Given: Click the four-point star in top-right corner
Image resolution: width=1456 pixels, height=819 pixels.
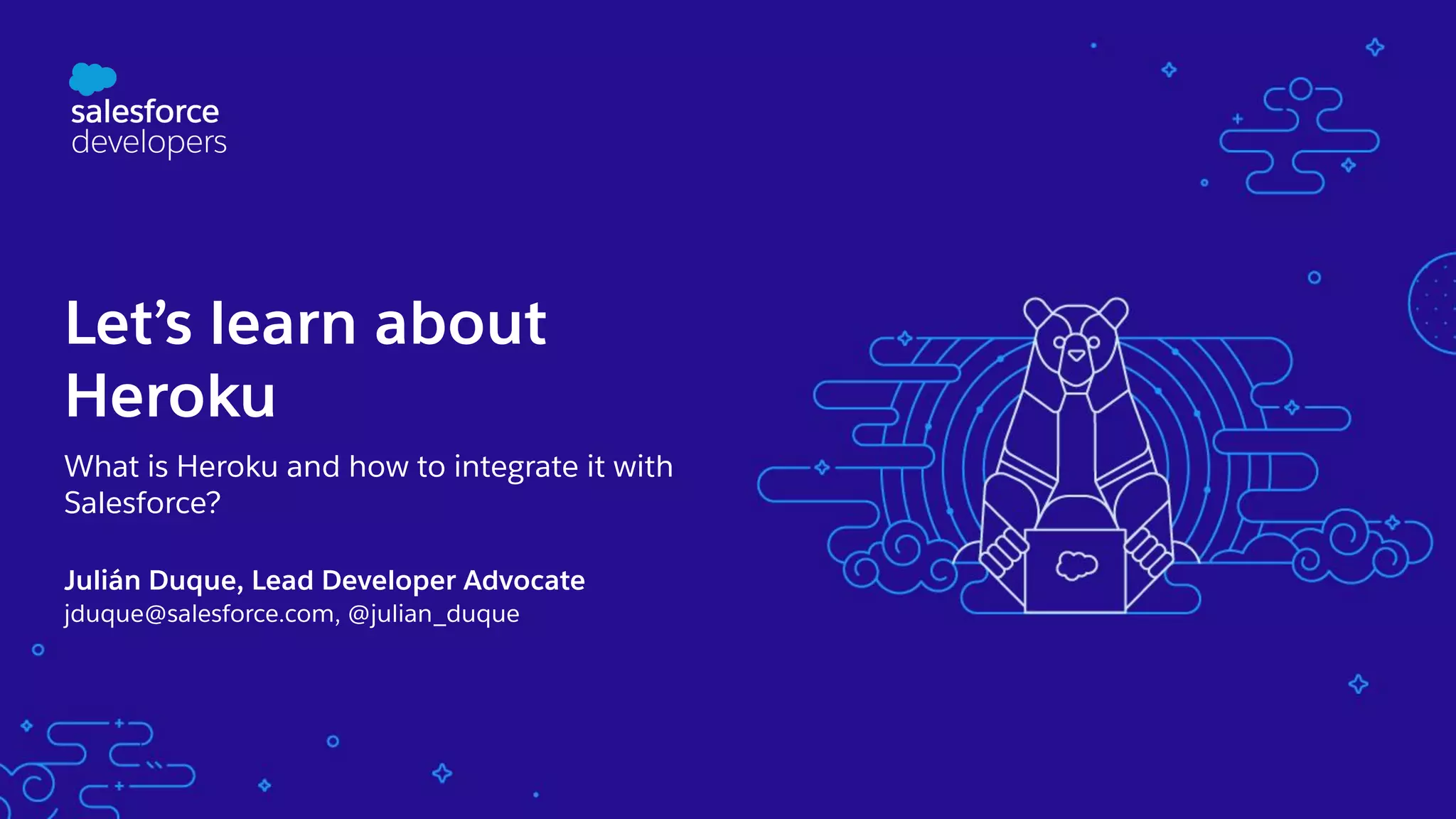Looking at the screenshot, I should (x=1375, y=48).
